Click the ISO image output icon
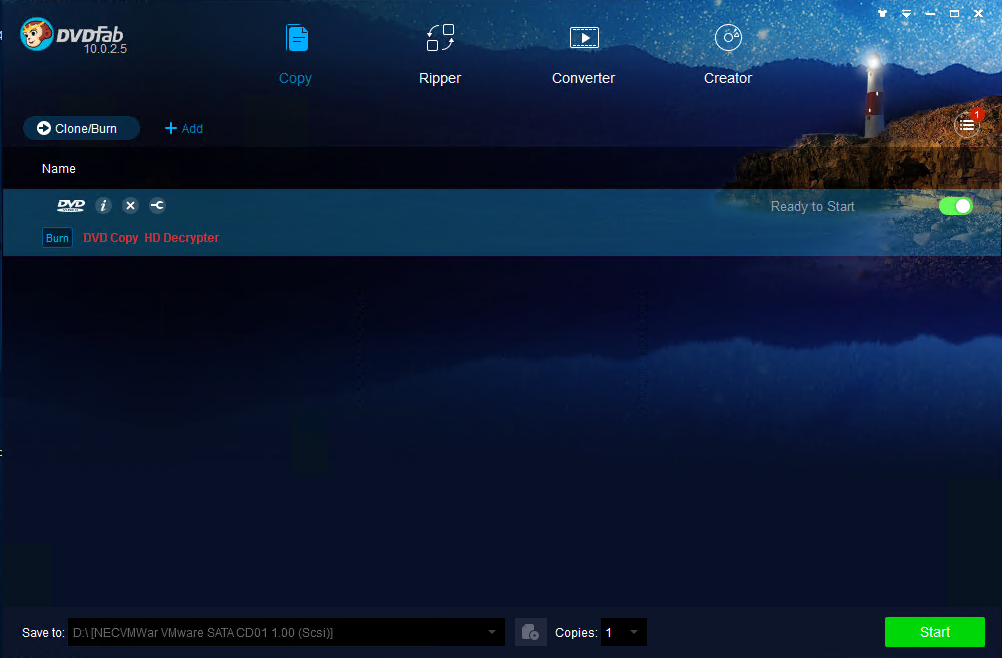1002x658 pixels. [530, 632]
